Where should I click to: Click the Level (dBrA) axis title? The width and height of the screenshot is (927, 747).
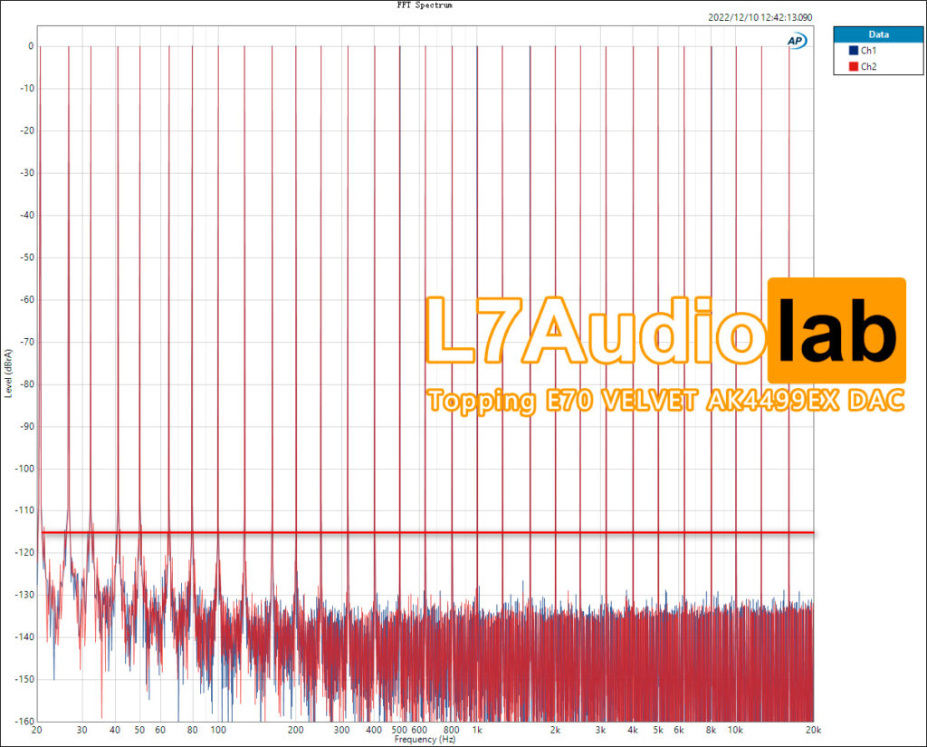tap(8, 373)
